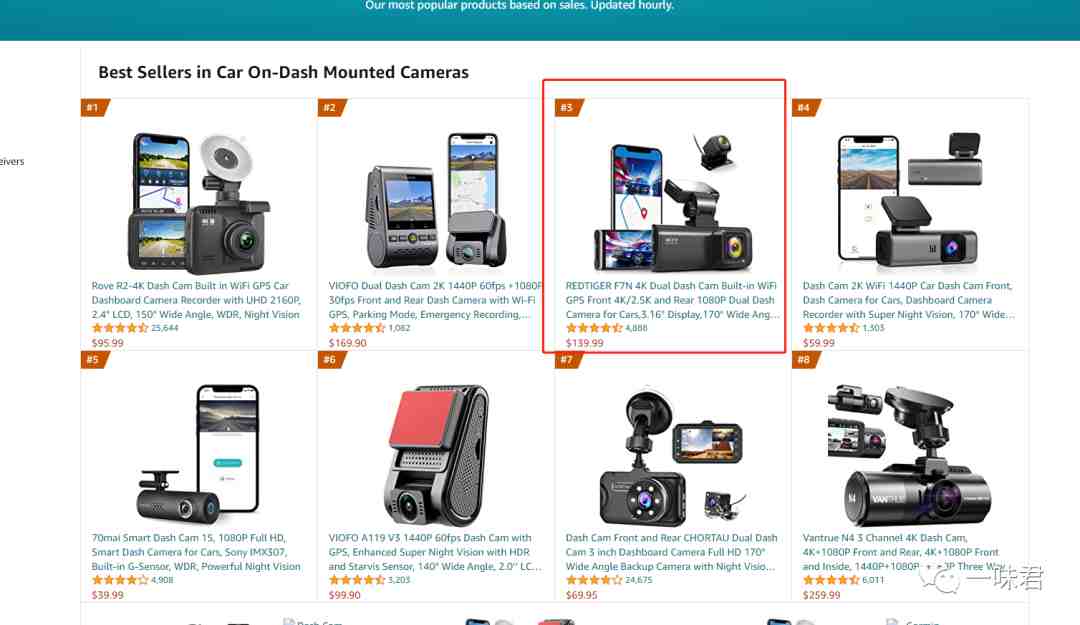
Task: Click the $59.99 price of #4 dash cam
Action: pyautogui.click(x=818, y=342)
